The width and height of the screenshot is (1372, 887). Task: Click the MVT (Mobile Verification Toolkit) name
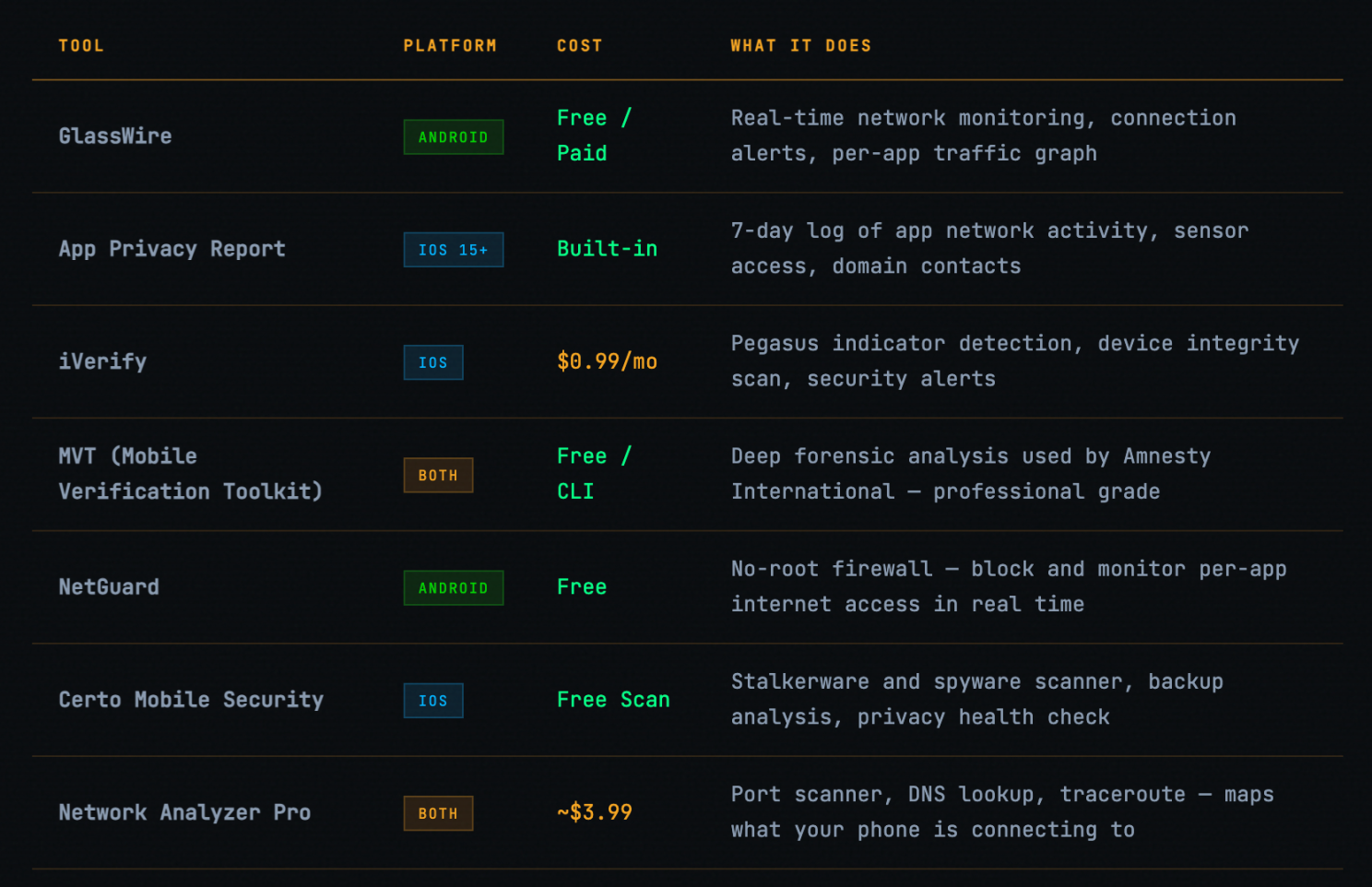191,474
